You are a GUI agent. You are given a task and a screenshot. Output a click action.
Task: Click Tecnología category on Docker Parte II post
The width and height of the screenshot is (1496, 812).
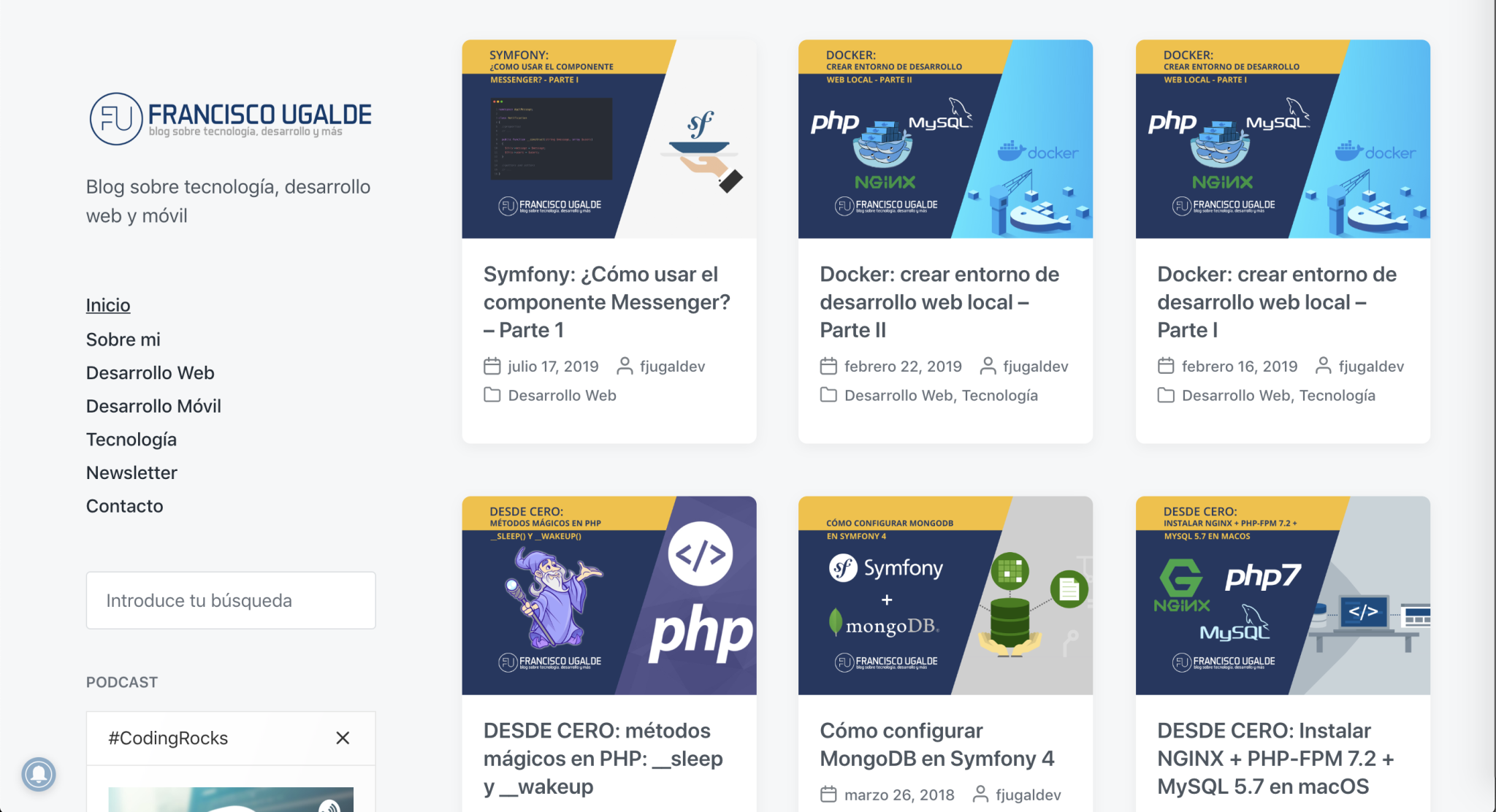pyautogui.click(x=1000, y=396)
